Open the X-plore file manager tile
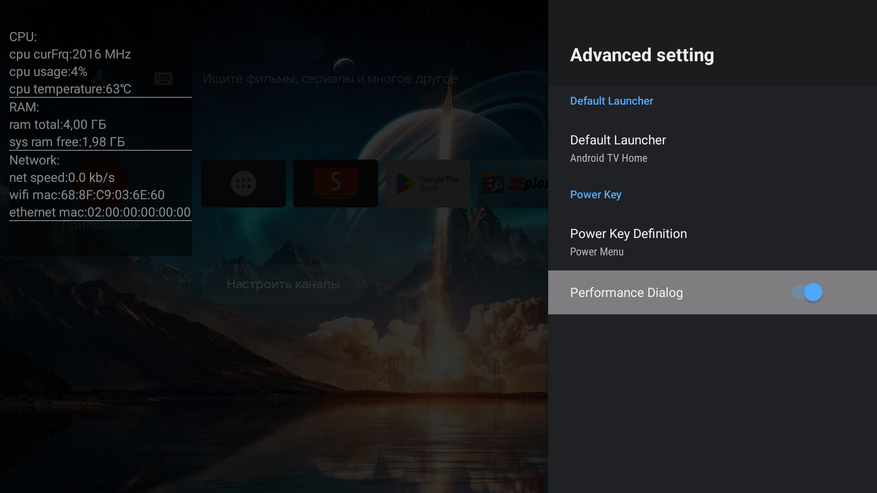 coord(513,184)
